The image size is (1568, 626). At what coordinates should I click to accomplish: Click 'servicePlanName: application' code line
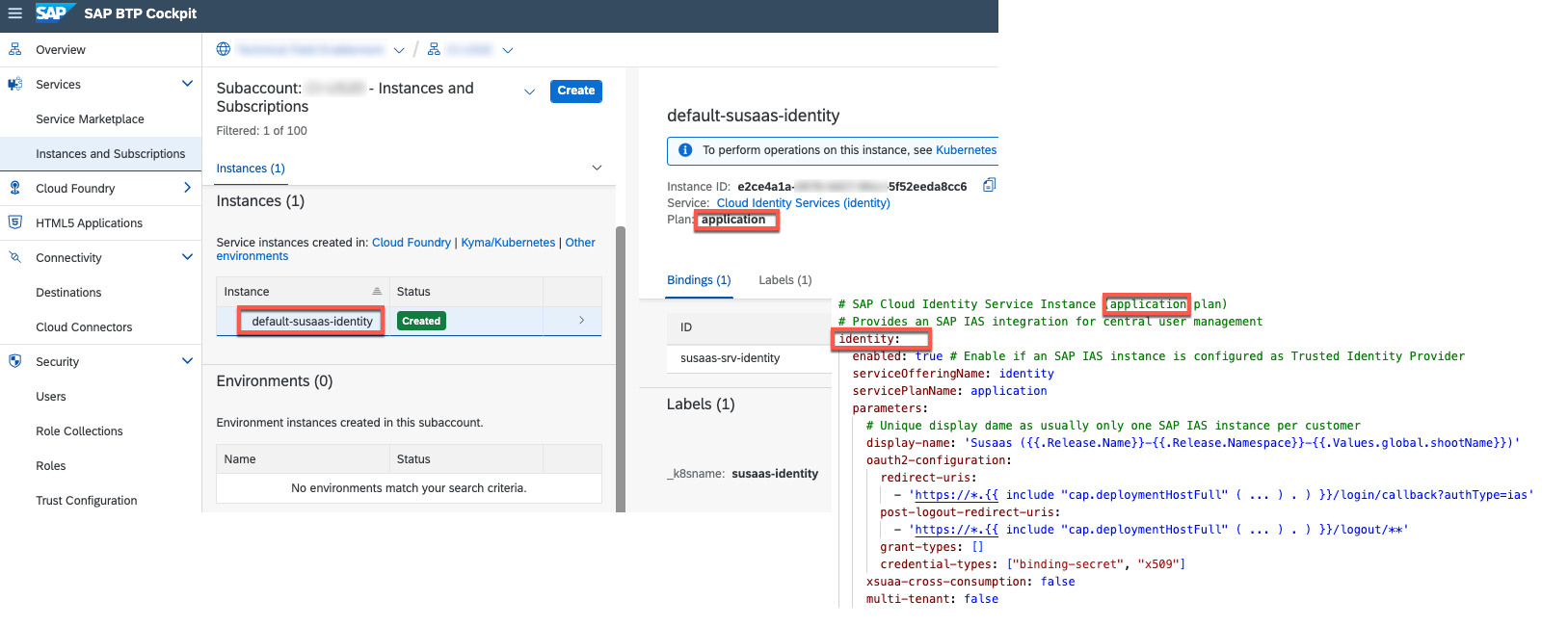pyautogui.click(x=949, y=391)
